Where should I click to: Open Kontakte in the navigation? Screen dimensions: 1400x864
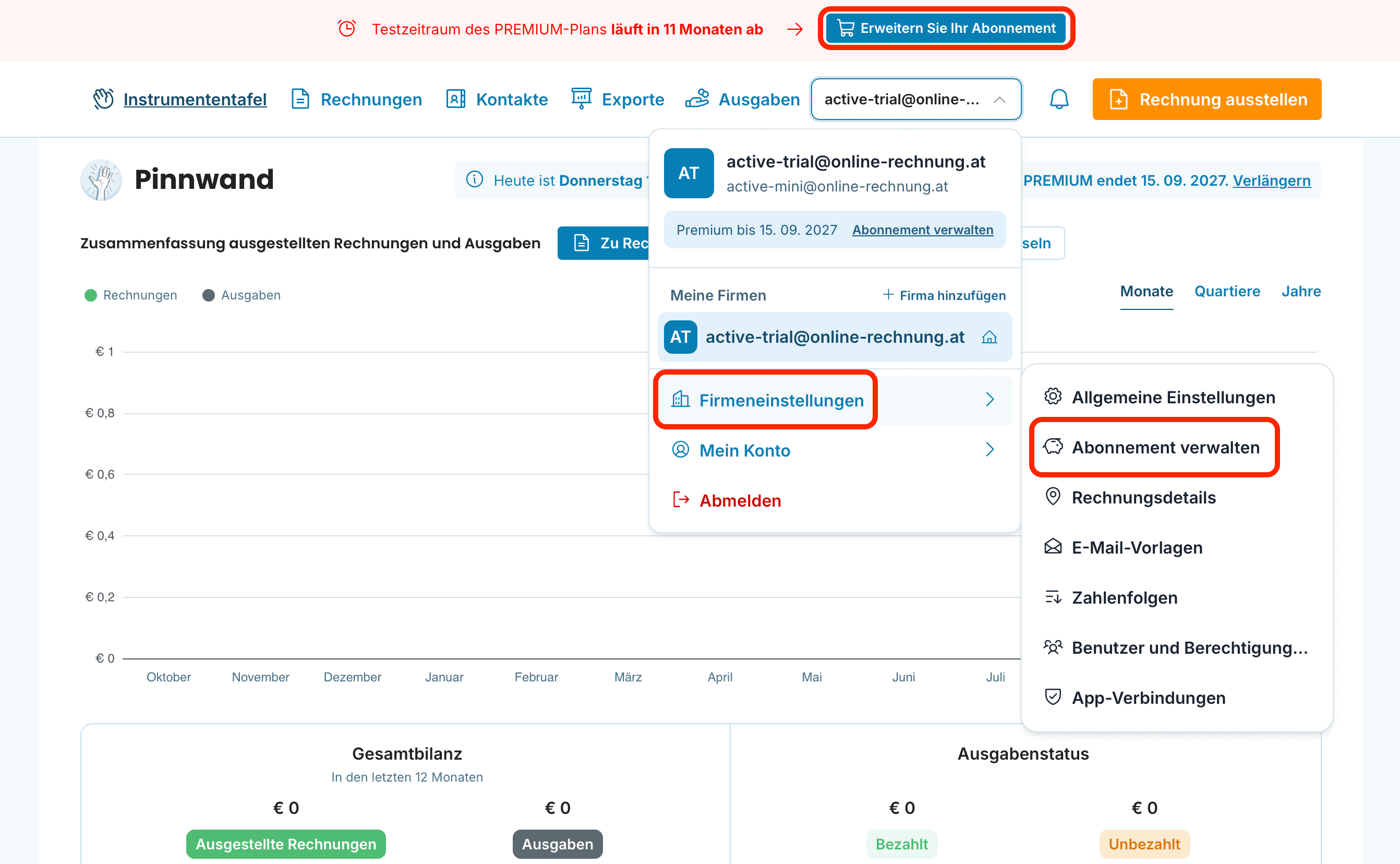pos(497,100)
